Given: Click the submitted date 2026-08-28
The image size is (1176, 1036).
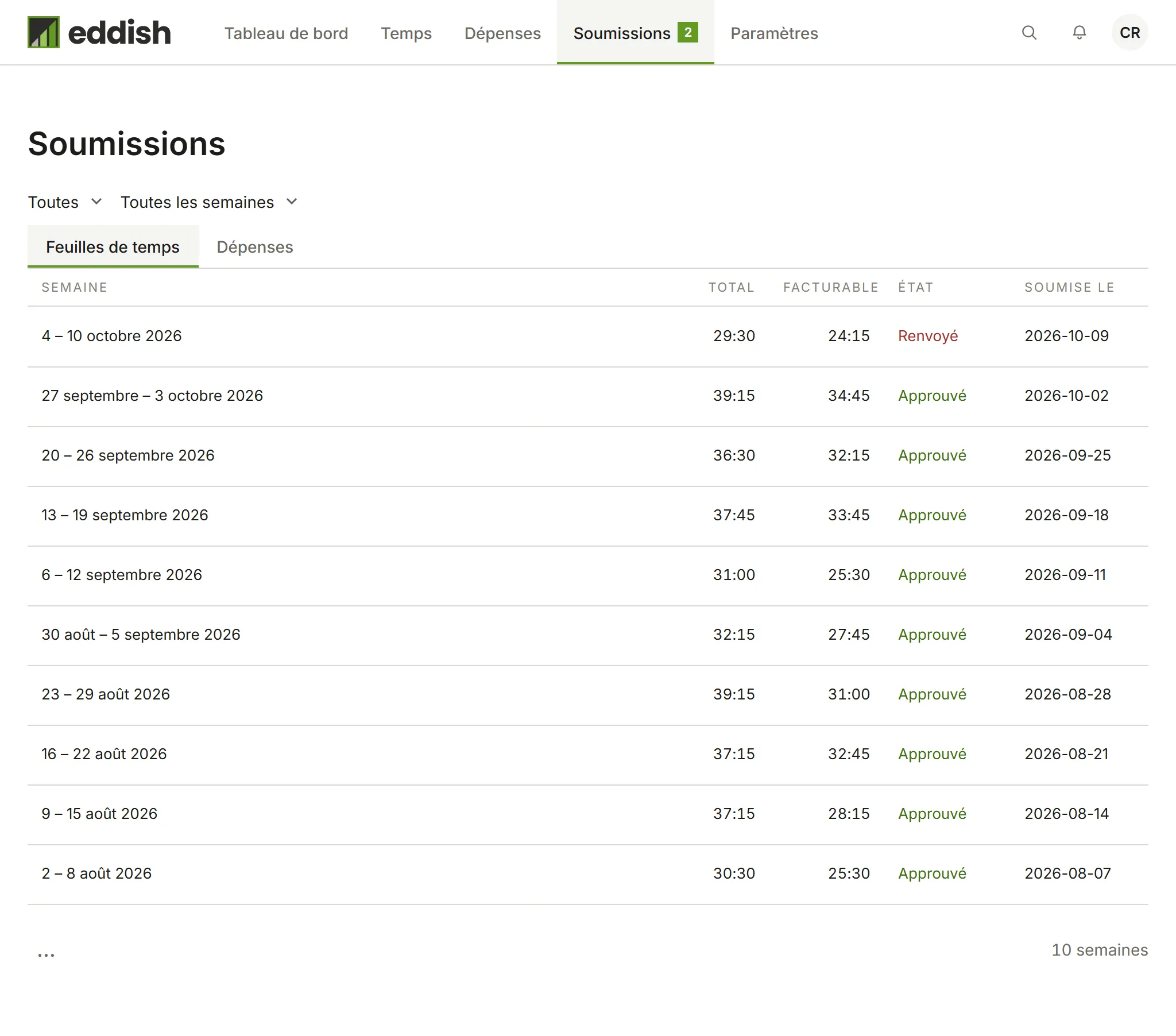Looking at the screenshot, I should [x=1067, y=695].
